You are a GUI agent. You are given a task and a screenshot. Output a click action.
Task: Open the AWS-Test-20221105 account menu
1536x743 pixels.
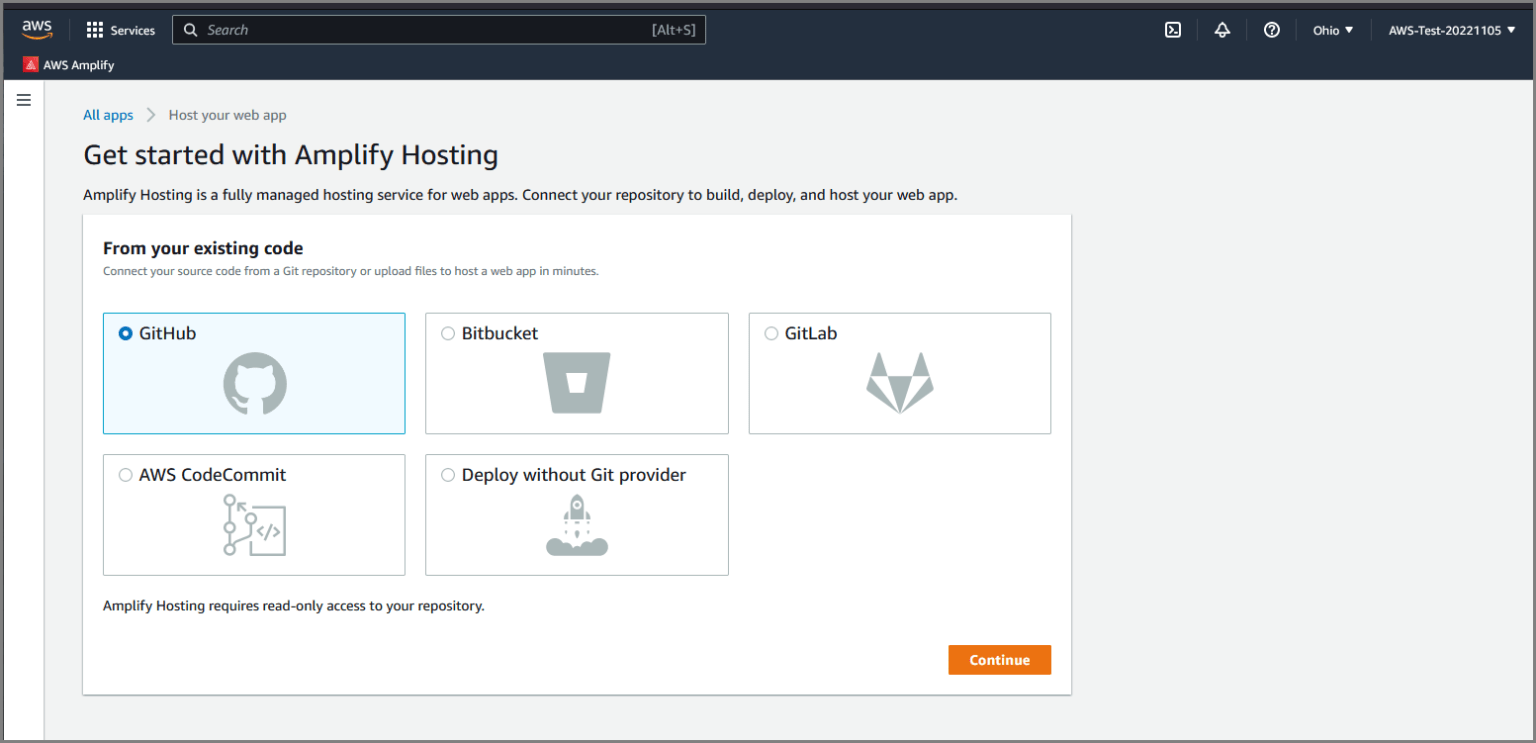point(1450,30)
